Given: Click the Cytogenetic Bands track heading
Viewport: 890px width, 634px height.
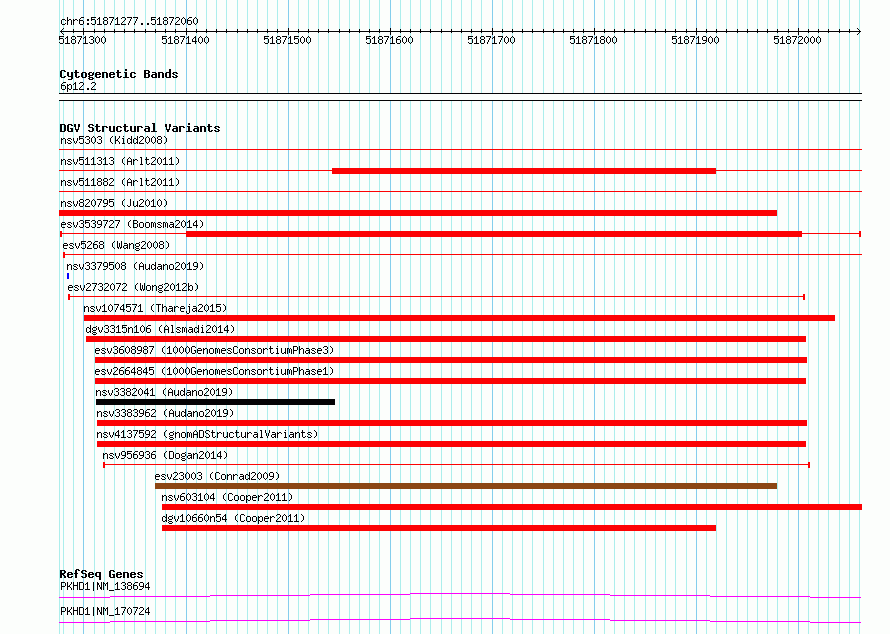Looking at the screenshot, I should click(119, 74).
